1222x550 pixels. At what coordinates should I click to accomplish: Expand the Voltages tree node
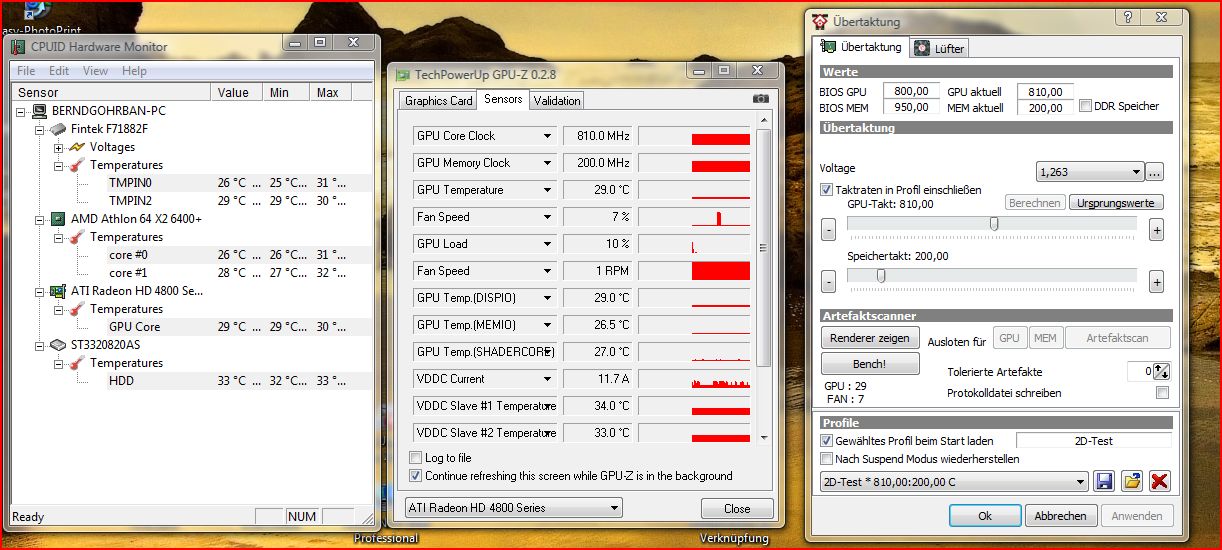(58, 147)
